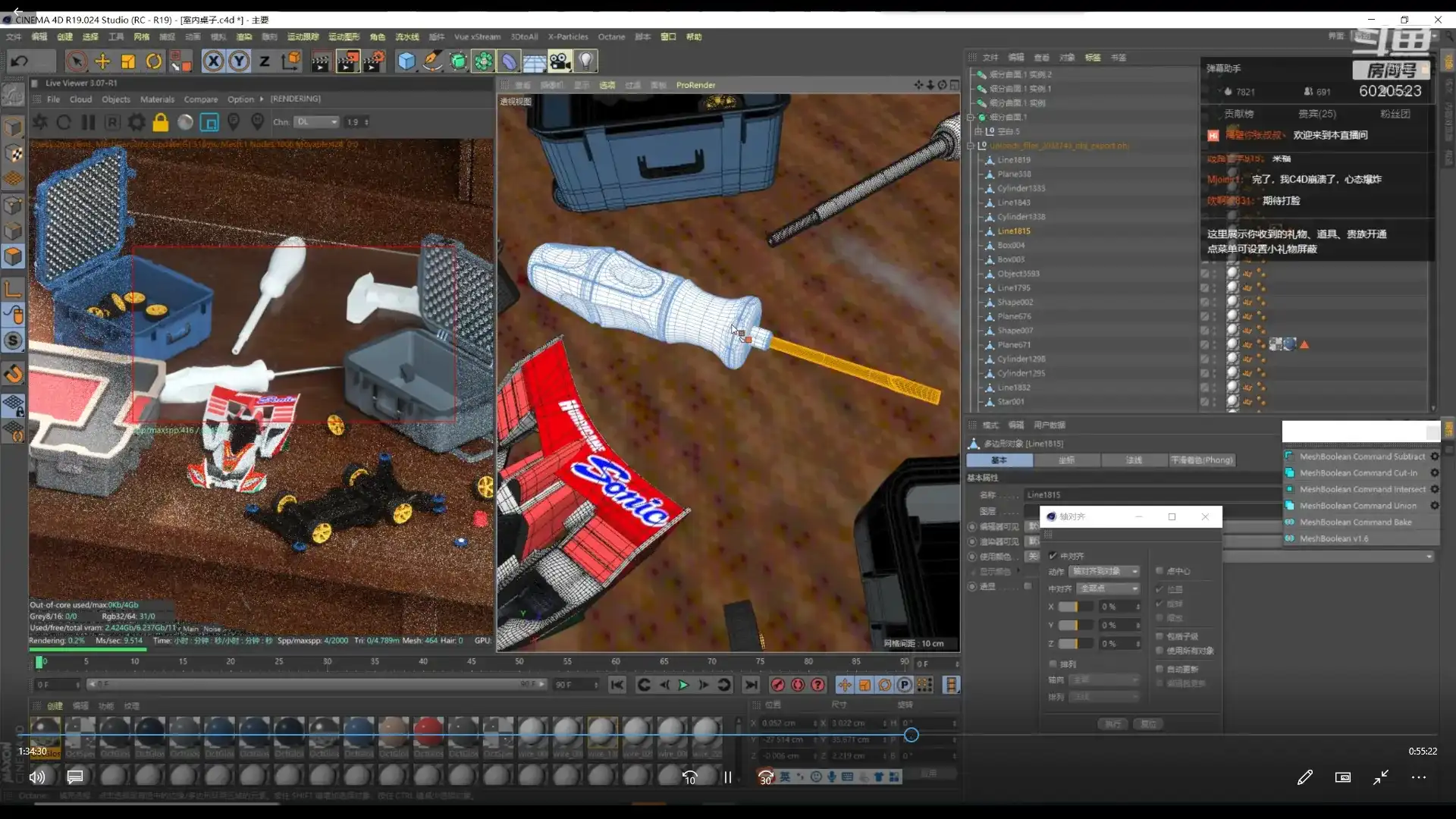1456x819 pixels.
Task: Click the Light bulb object icon
Action: click(x=585, y=61)
